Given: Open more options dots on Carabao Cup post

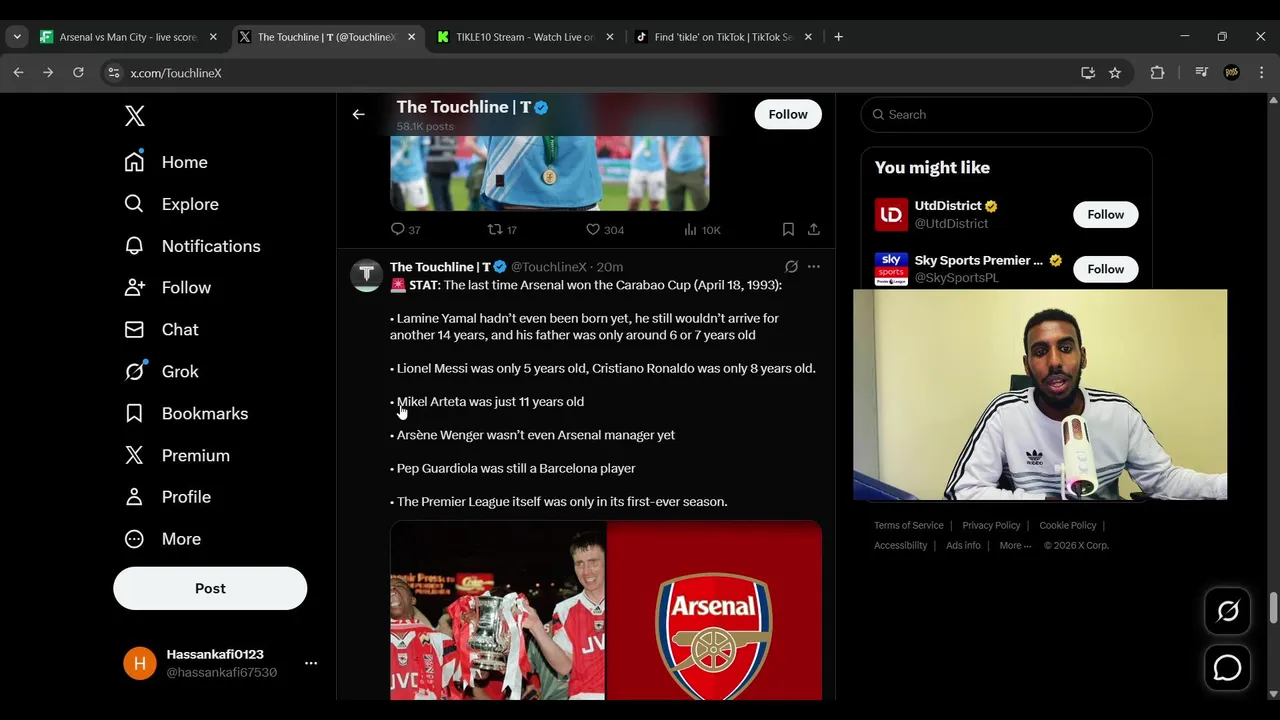Looking at the screenshot, I should point(814,267).
